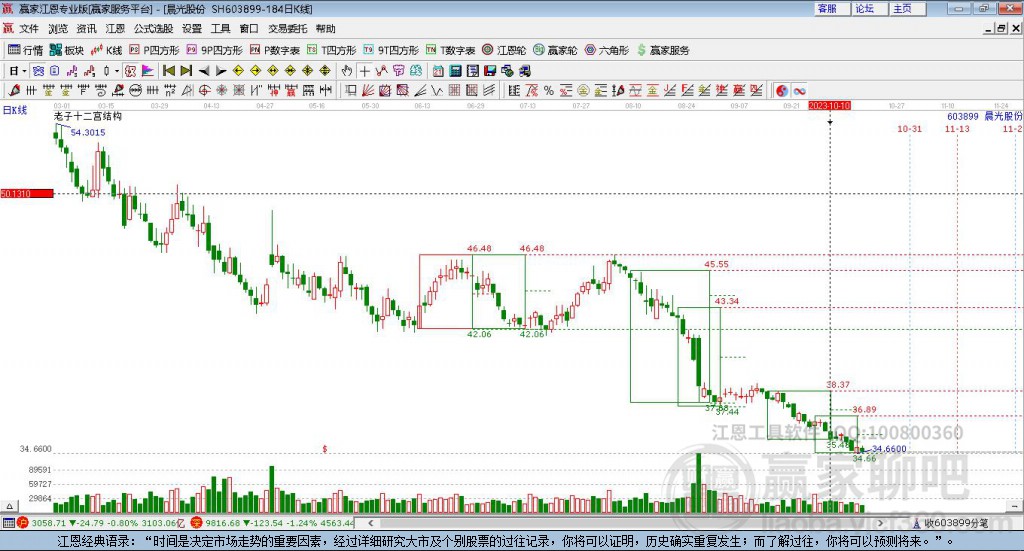Open the 江恩 menu
The image size is (1024, 551).
click(115, 29)
